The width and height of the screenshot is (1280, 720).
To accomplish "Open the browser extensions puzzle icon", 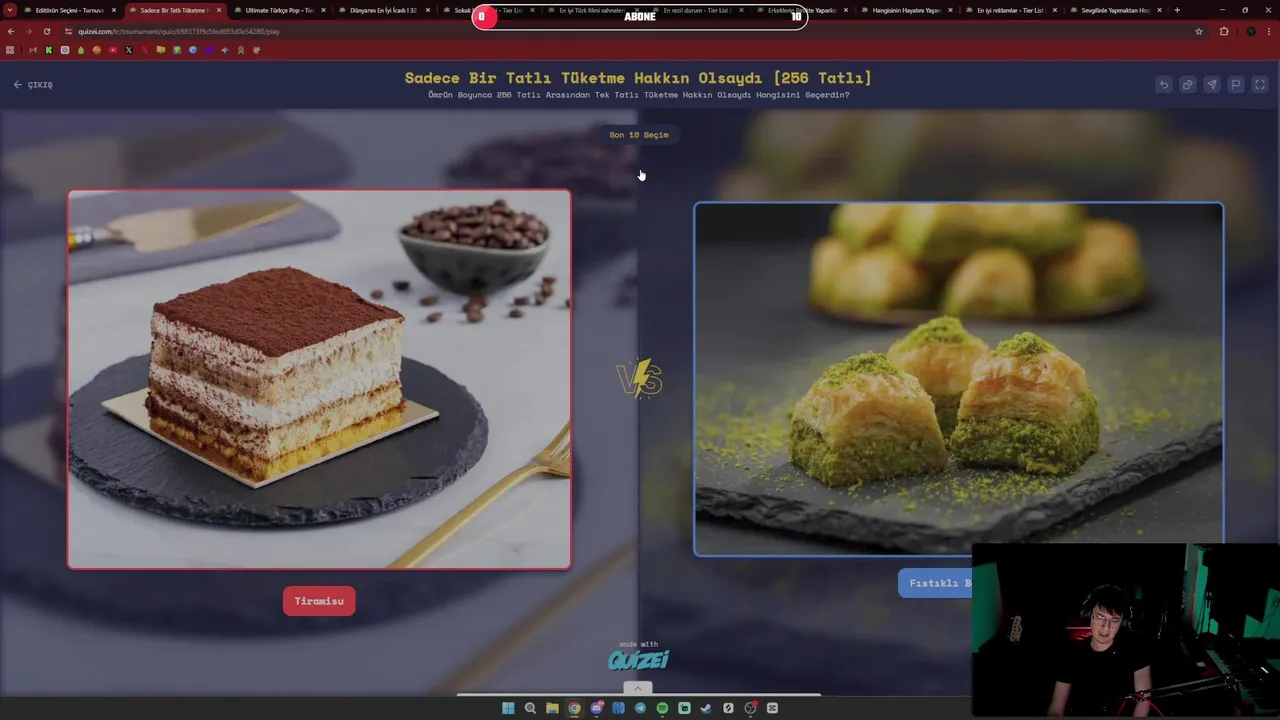I will [1224, 31].
